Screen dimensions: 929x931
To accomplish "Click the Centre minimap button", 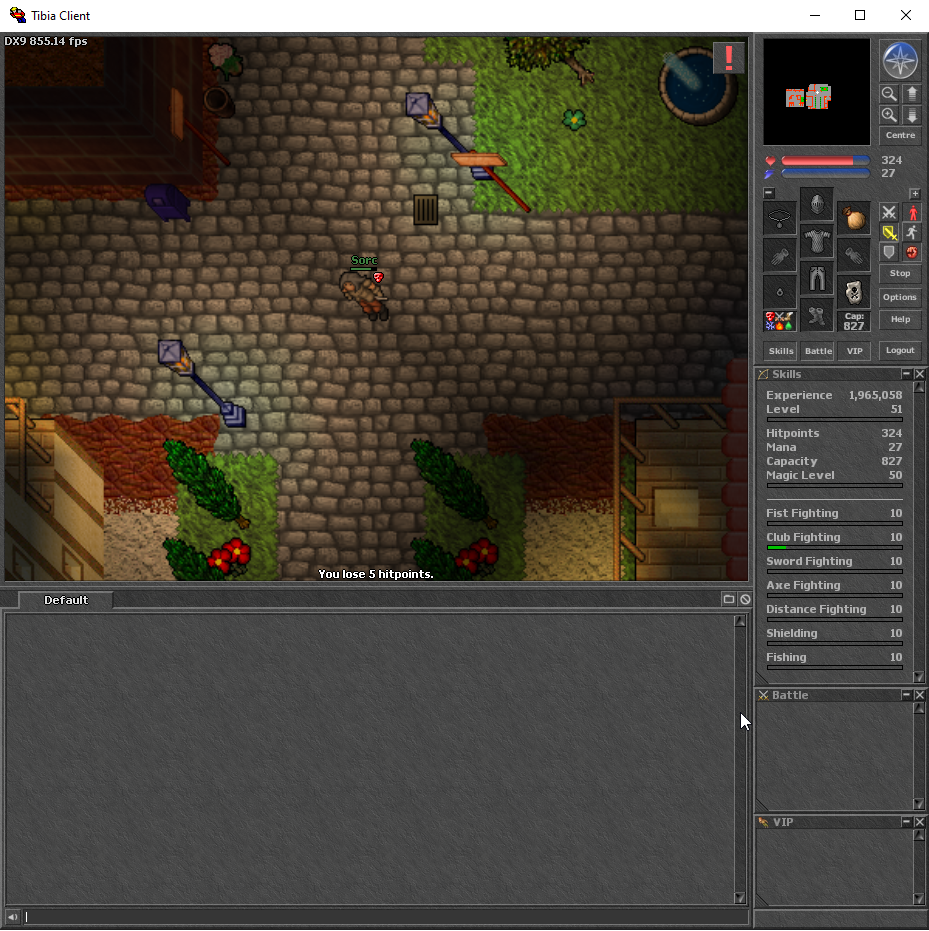I will 900,135.
